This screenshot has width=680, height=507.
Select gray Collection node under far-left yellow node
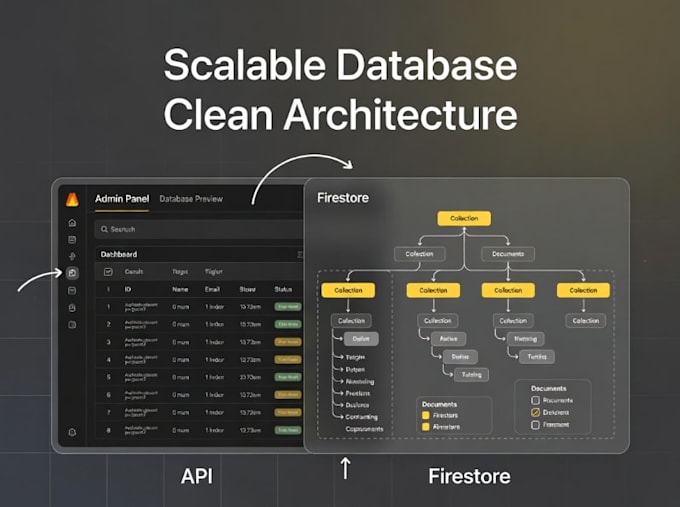click(351, 321)
